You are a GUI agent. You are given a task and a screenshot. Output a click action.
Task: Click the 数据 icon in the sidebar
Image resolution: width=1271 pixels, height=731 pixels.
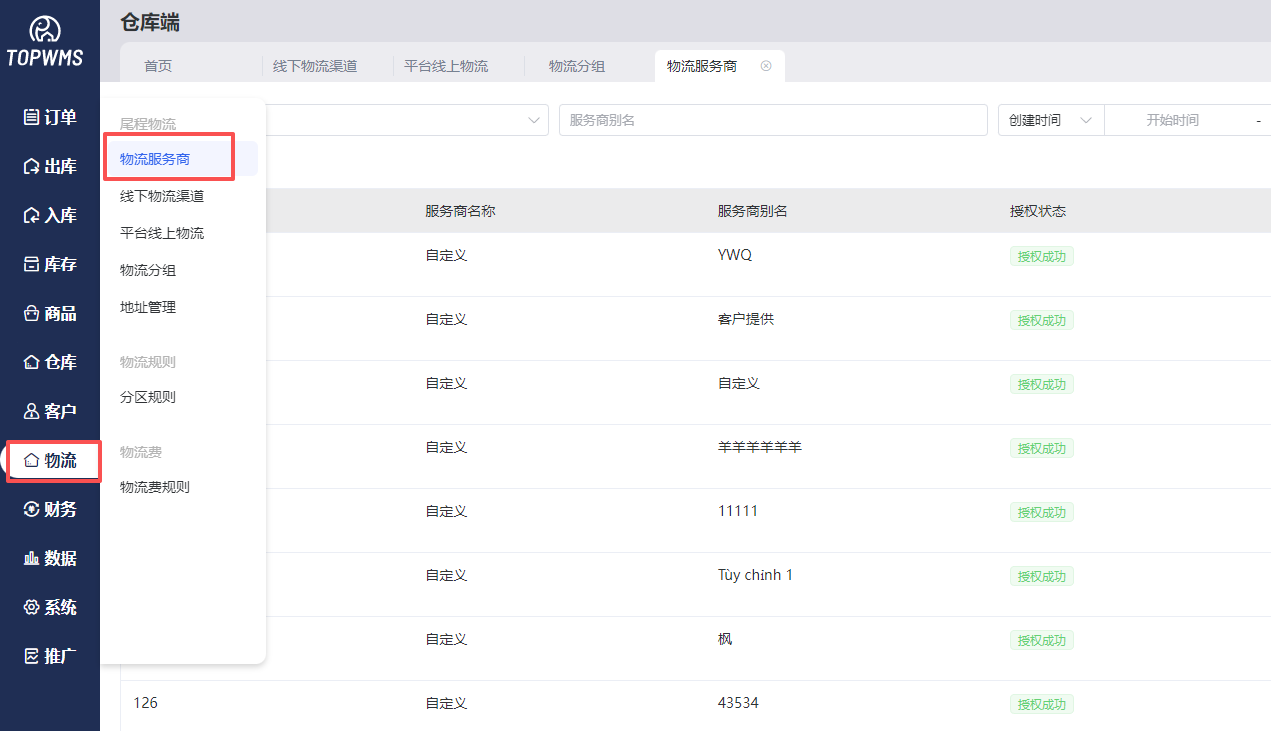(50, 558)
